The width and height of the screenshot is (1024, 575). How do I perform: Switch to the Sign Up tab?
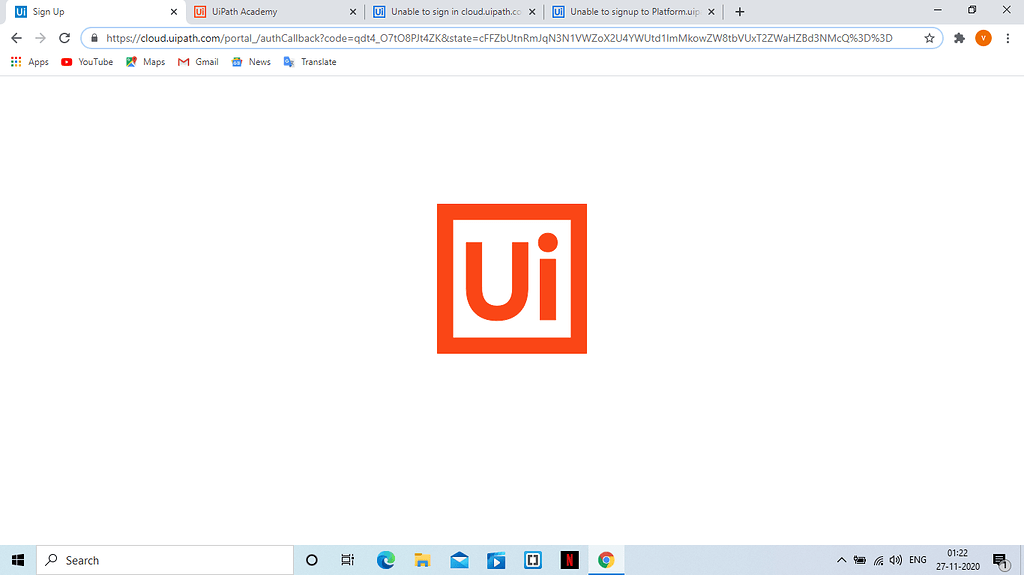point(93,12)
